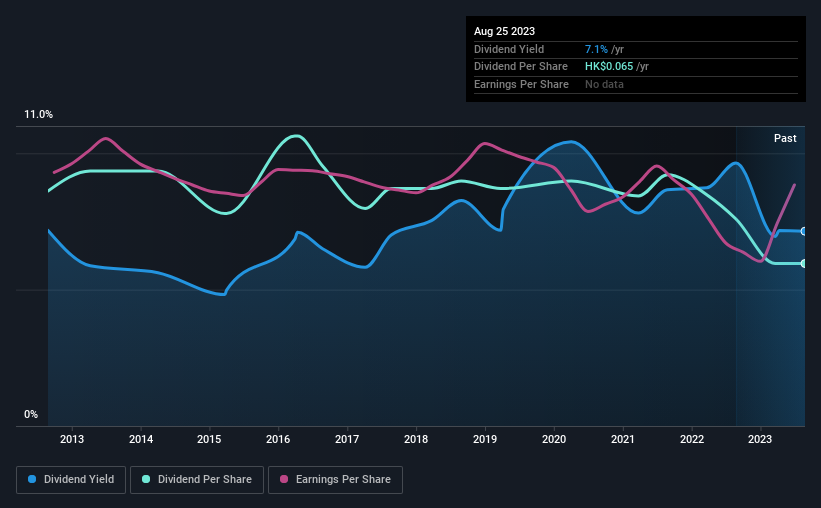Image resolution: width=821 pixels, height=508 pixels.
Task: Click the 2016 x-axis label
Action: [278, 439]
